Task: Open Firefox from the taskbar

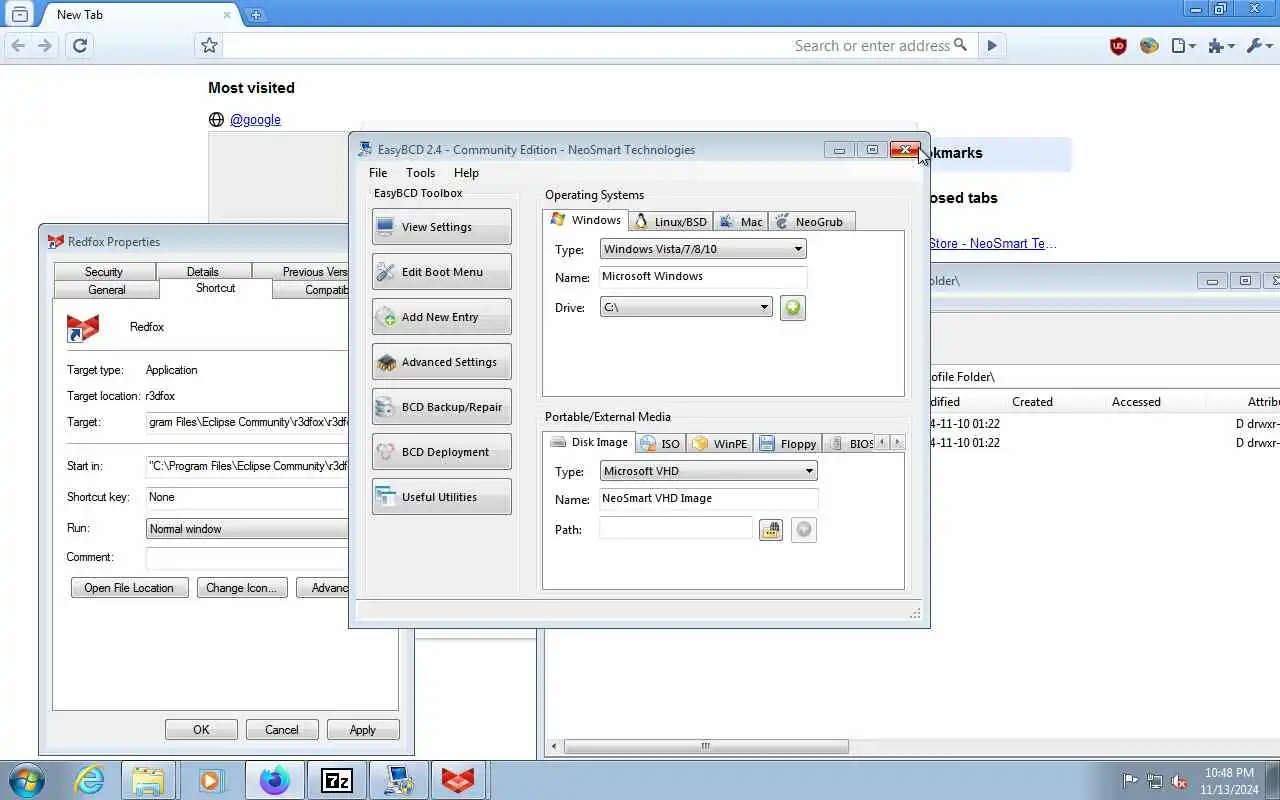Action: 274,780
